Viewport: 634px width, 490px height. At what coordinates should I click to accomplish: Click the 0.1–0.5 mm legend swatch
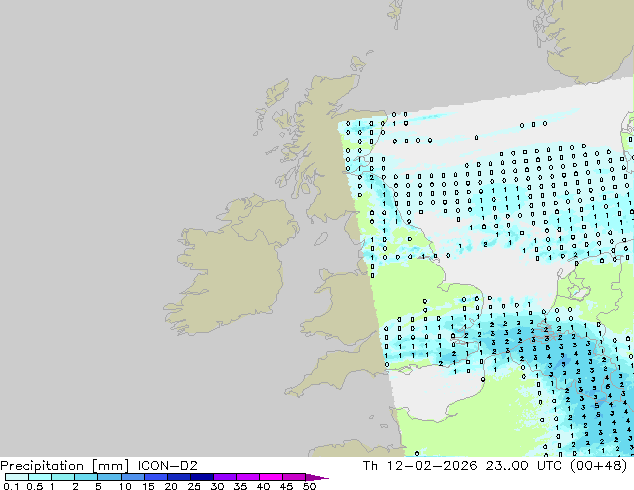click(17, 477)
